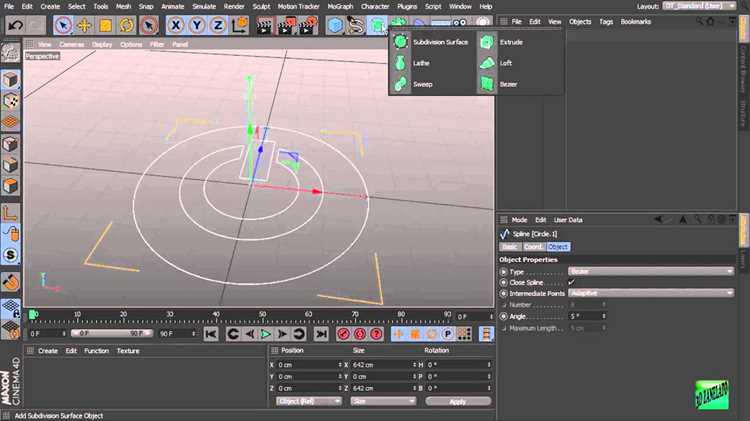Screen dimensions: 750x421
Task: Switch to Texture mode
Action: pyautogui.click(x=10, y=101)
